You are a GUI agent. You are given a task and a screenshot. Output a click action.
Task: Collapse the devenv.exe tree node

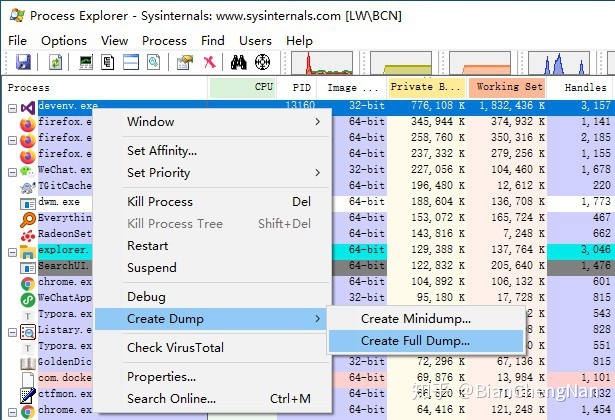[13, 108]
